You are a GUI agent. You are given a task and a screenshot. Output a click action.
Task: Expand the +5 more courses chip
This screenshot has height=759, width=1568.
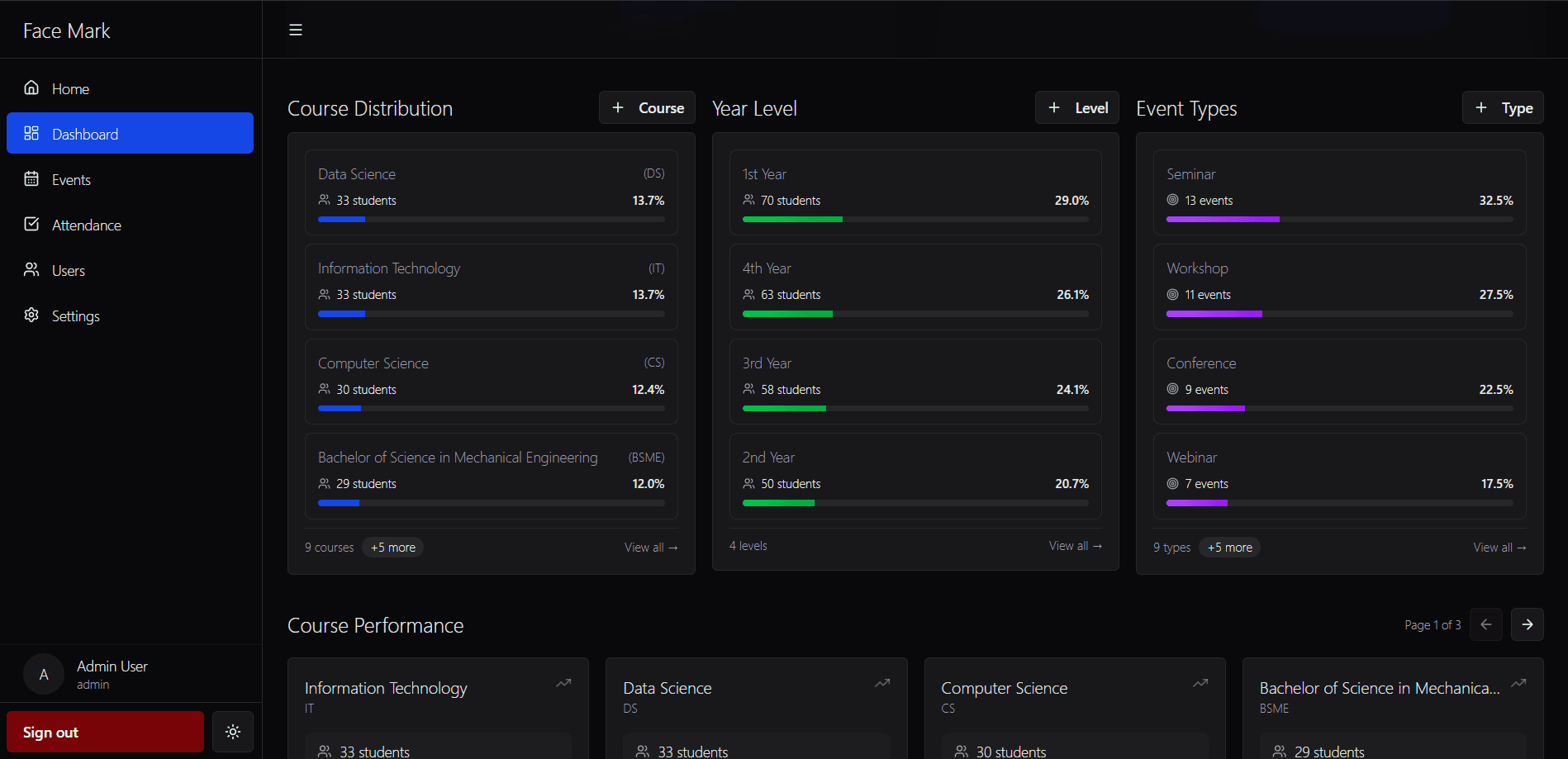point(392,547)
